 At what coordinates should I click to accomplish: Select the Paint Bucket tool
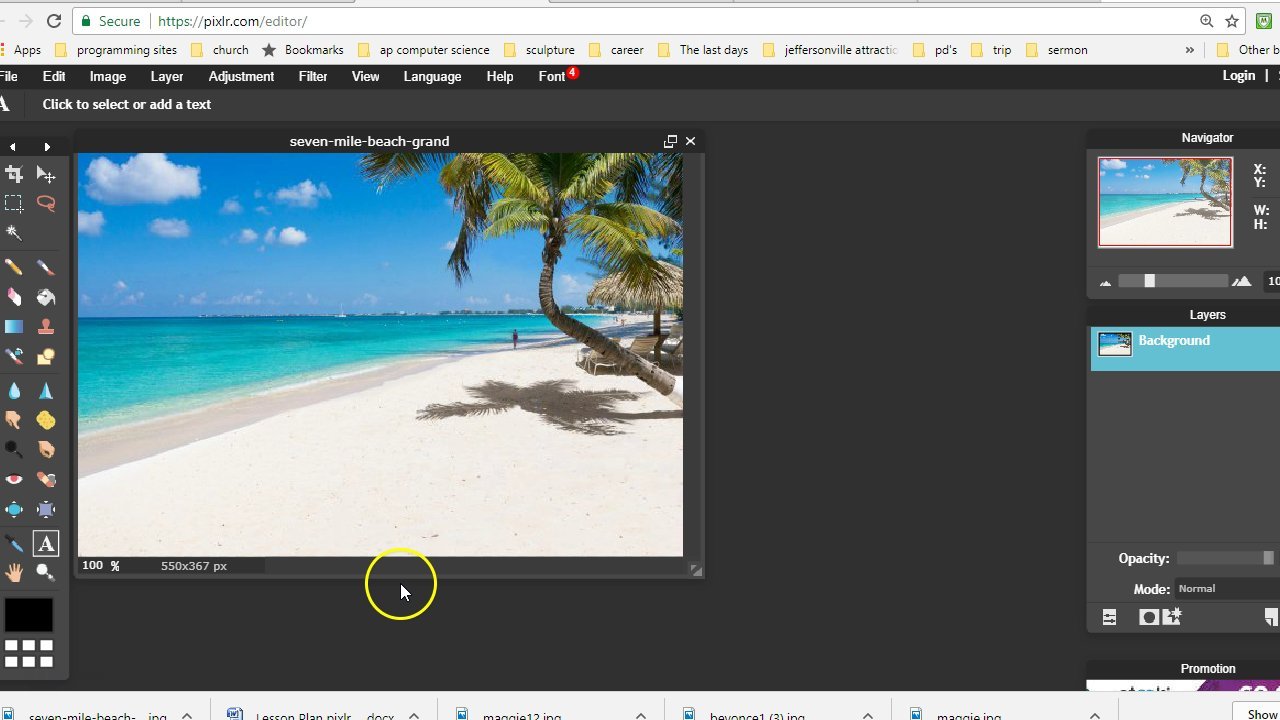46,297
